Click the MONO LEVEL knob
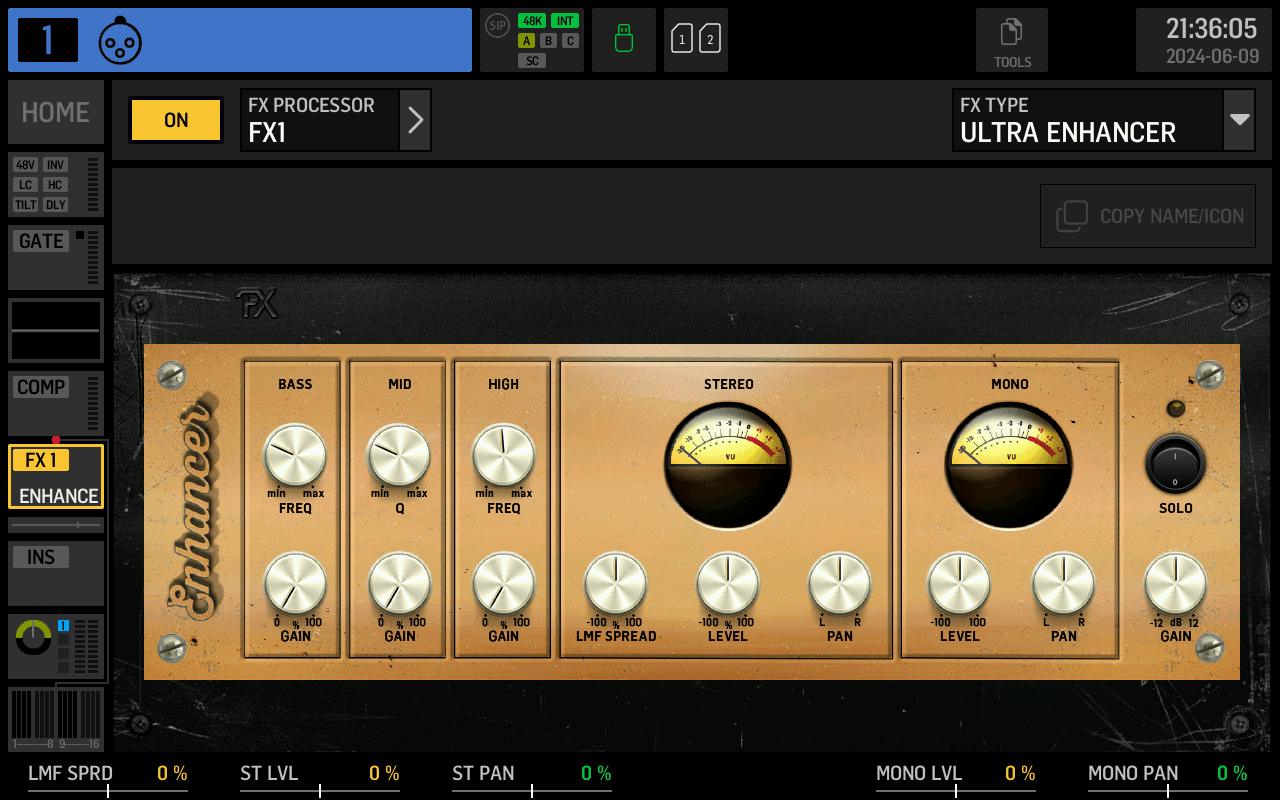The height and width of the screenshot is (800, 1280). (959, 584)
